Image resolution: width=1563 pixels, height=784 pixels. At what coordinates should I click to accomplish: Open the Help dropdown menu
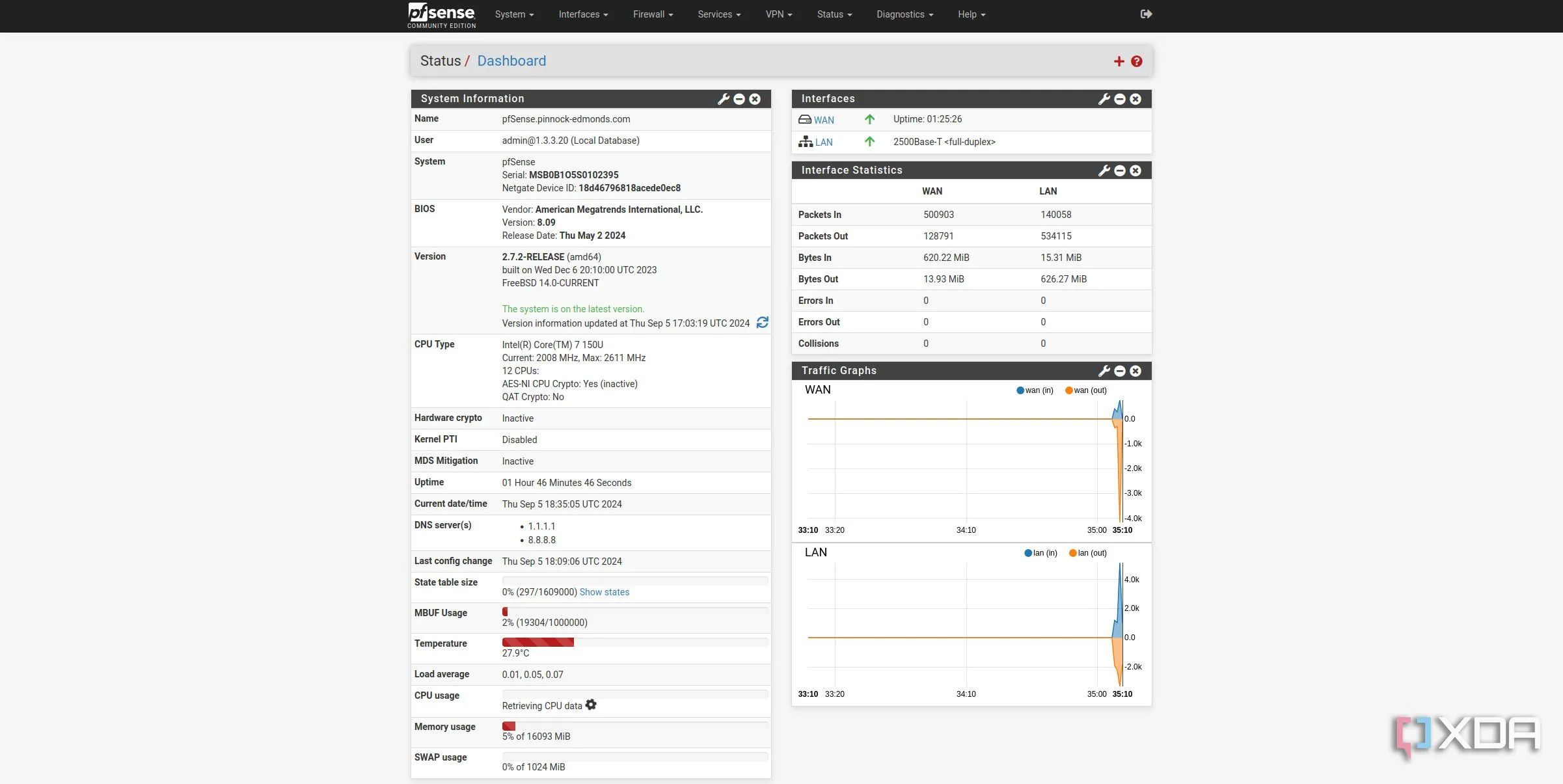pos(972,14)
